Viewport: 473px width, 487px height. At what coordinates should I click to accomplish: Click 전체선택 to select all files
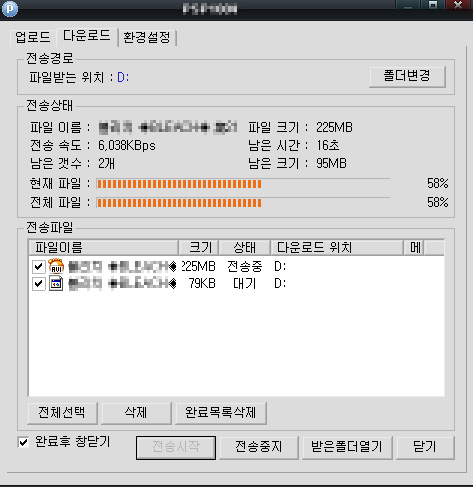(62, 413)
